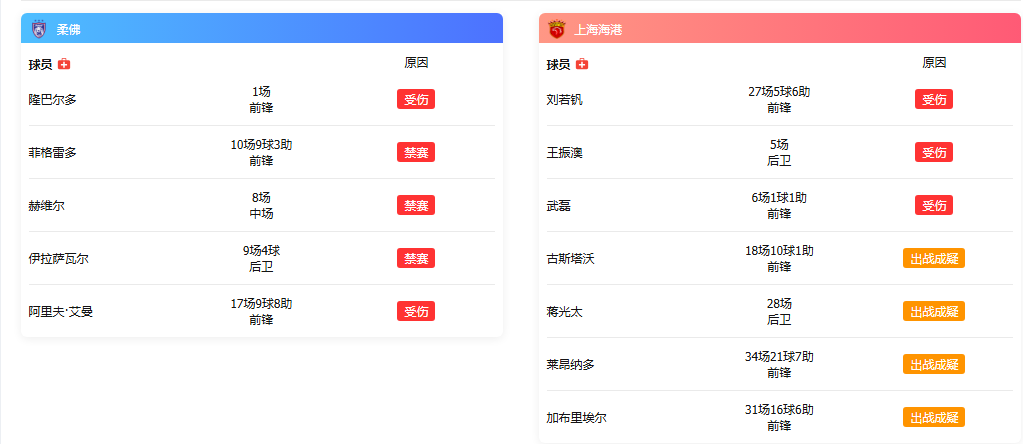Click the 禁赛 tag in the 赫维尔 row
Screen dimensions: 1023x444
(x=416, y=205)
